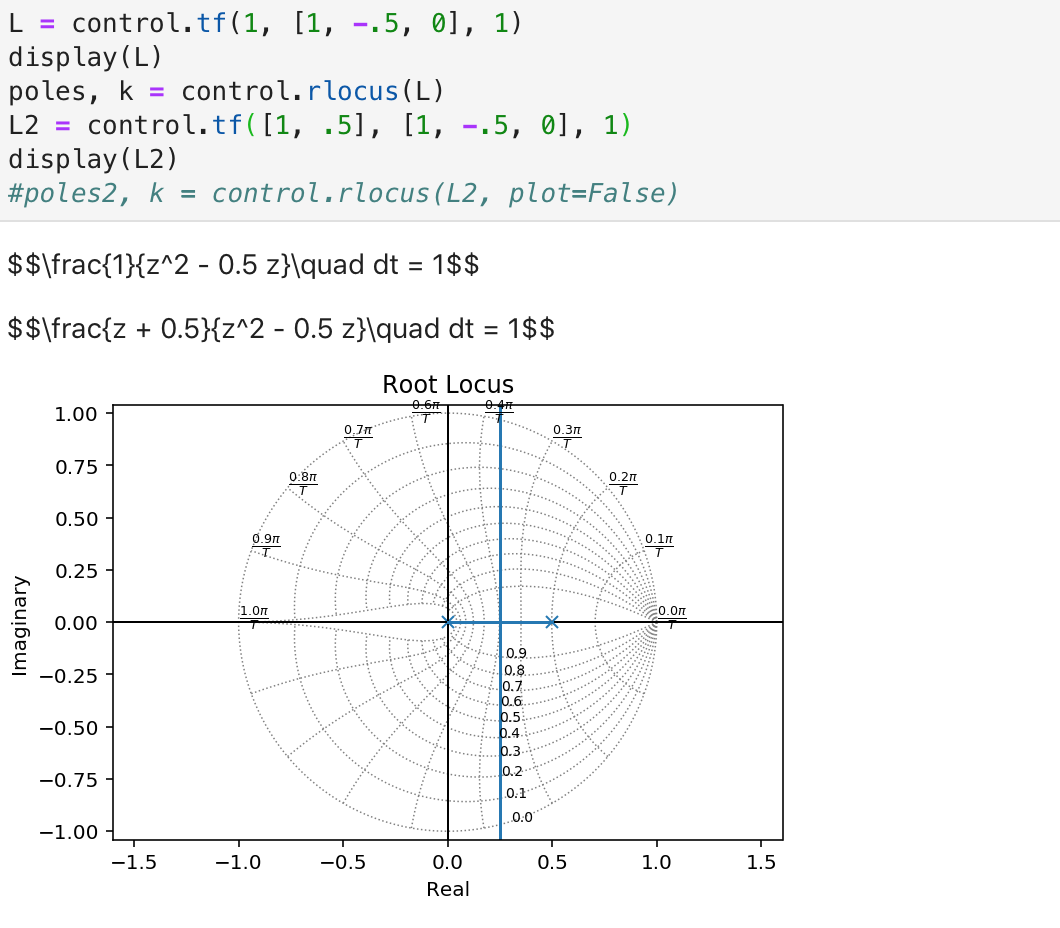Click the first line defining L transfer function

tap(265, 24)
